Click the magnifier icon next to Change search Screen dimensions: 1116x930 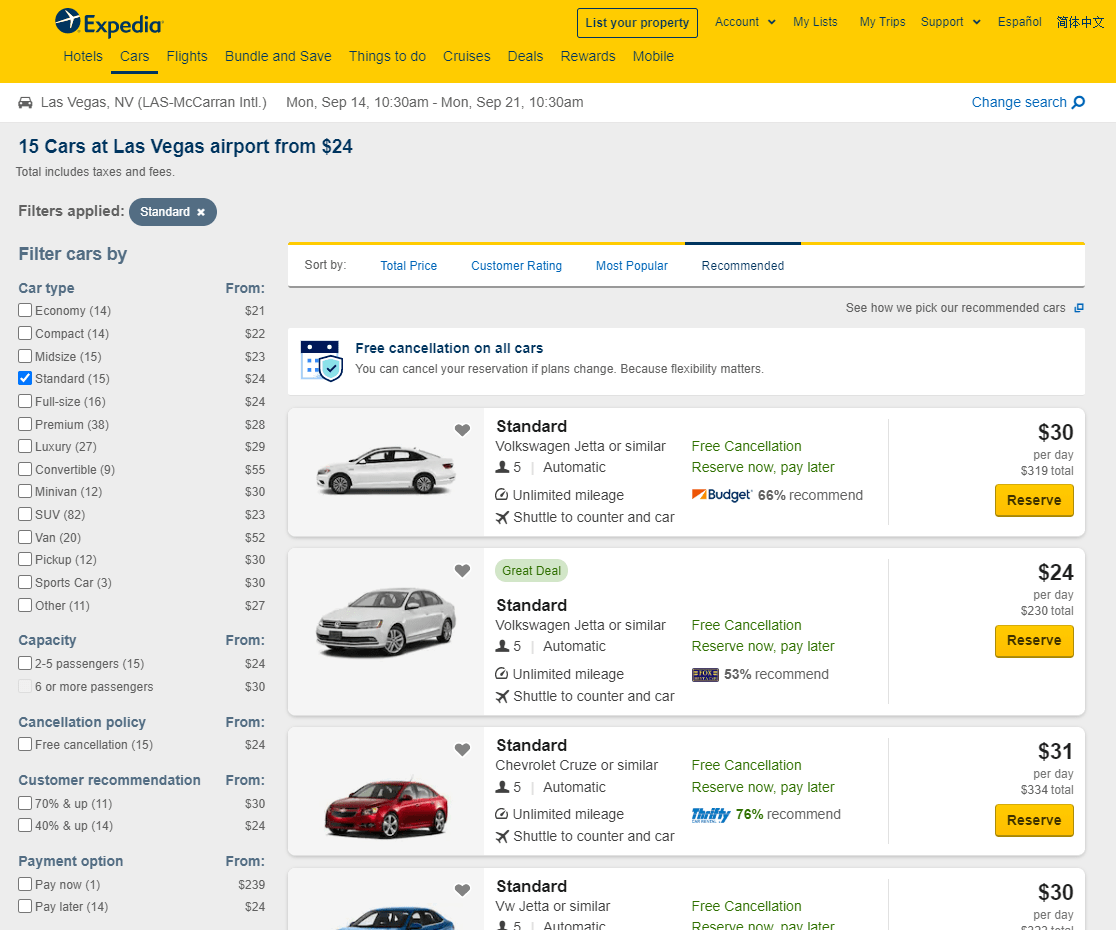(x=1076, y=102)
